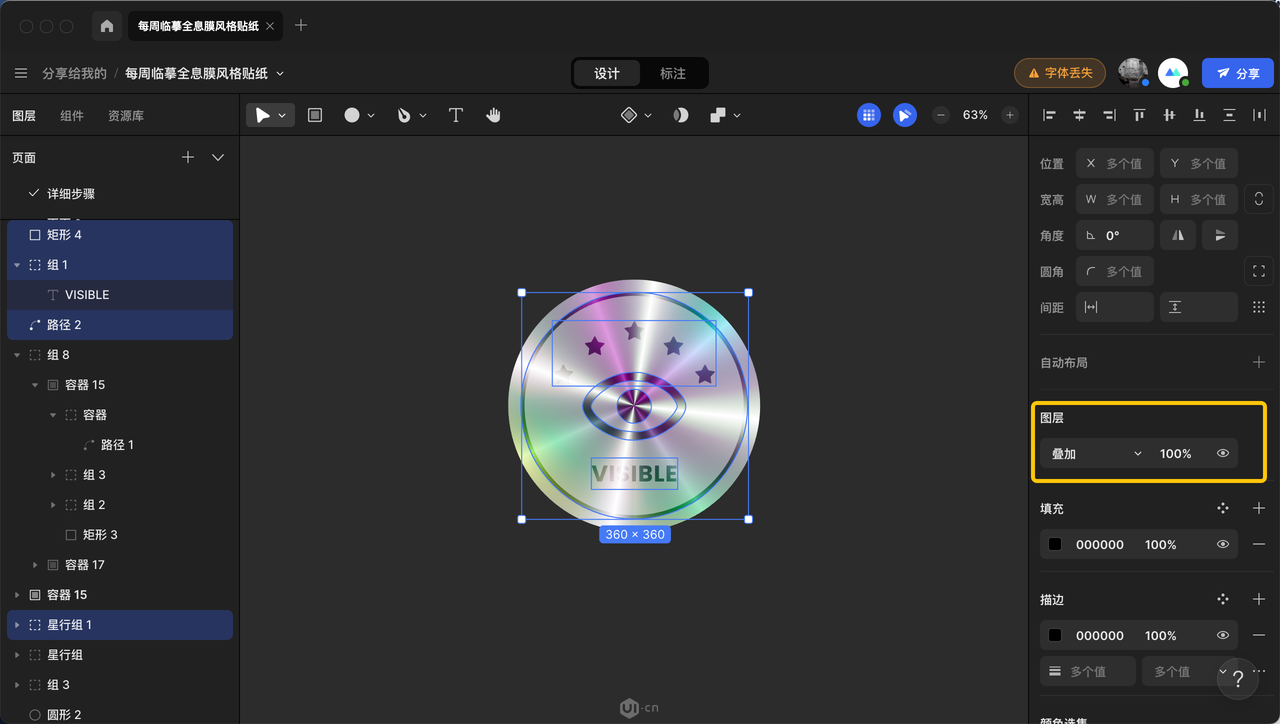Expand 组 3 under 容器 15

click(53, 475)
